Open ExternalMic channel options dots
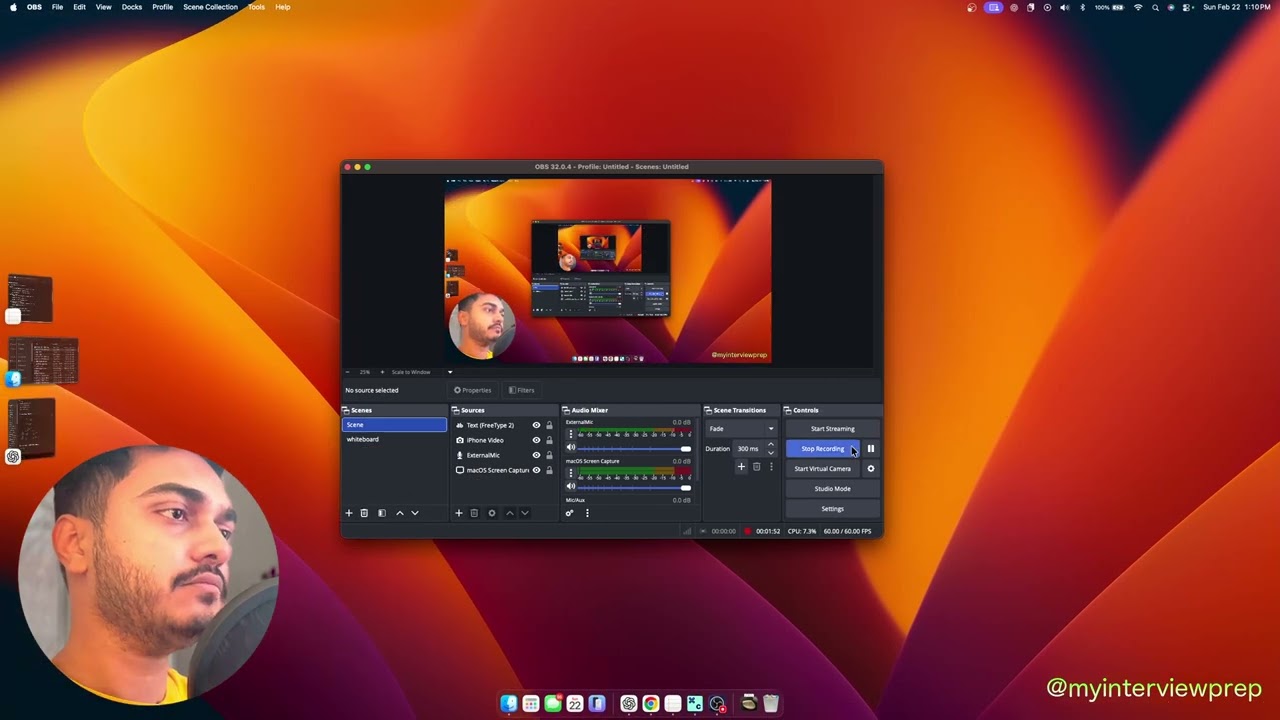This screenshot has width=1280, height=720. click(571, 435)
